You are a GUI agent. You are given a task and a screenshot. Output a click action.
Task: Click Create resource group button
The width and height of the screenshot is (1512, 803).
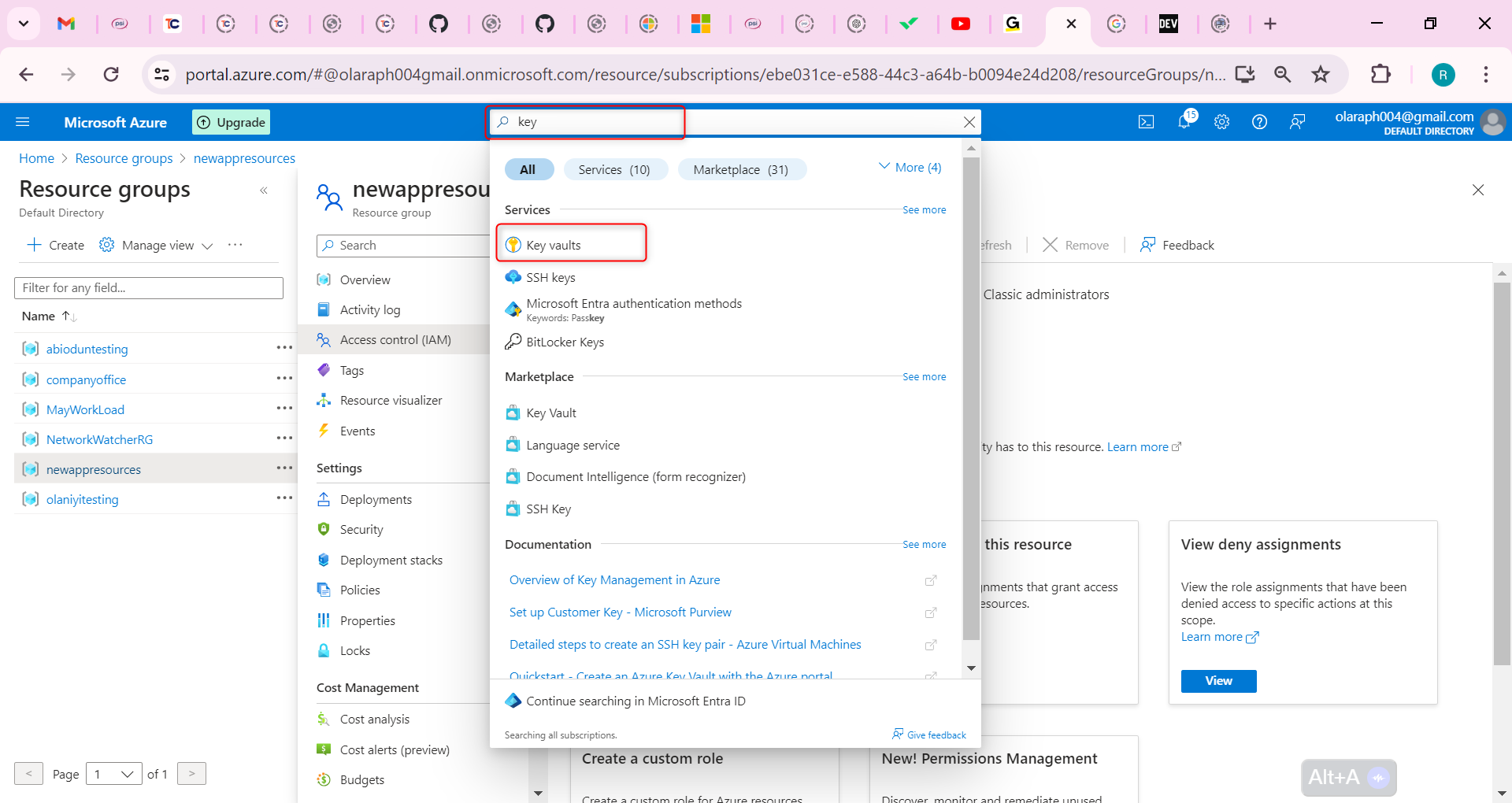55,245
